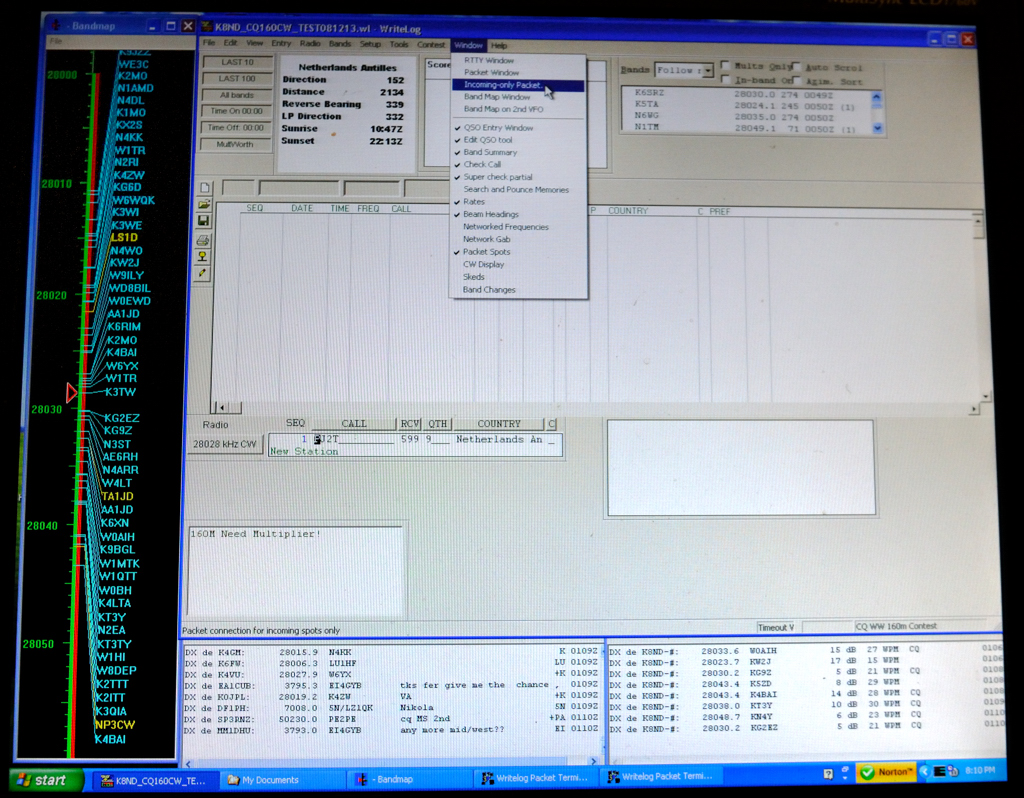Screen dimensions: 1024x798
Task: Click the LAST 10 button
Action: pos(237,63)
